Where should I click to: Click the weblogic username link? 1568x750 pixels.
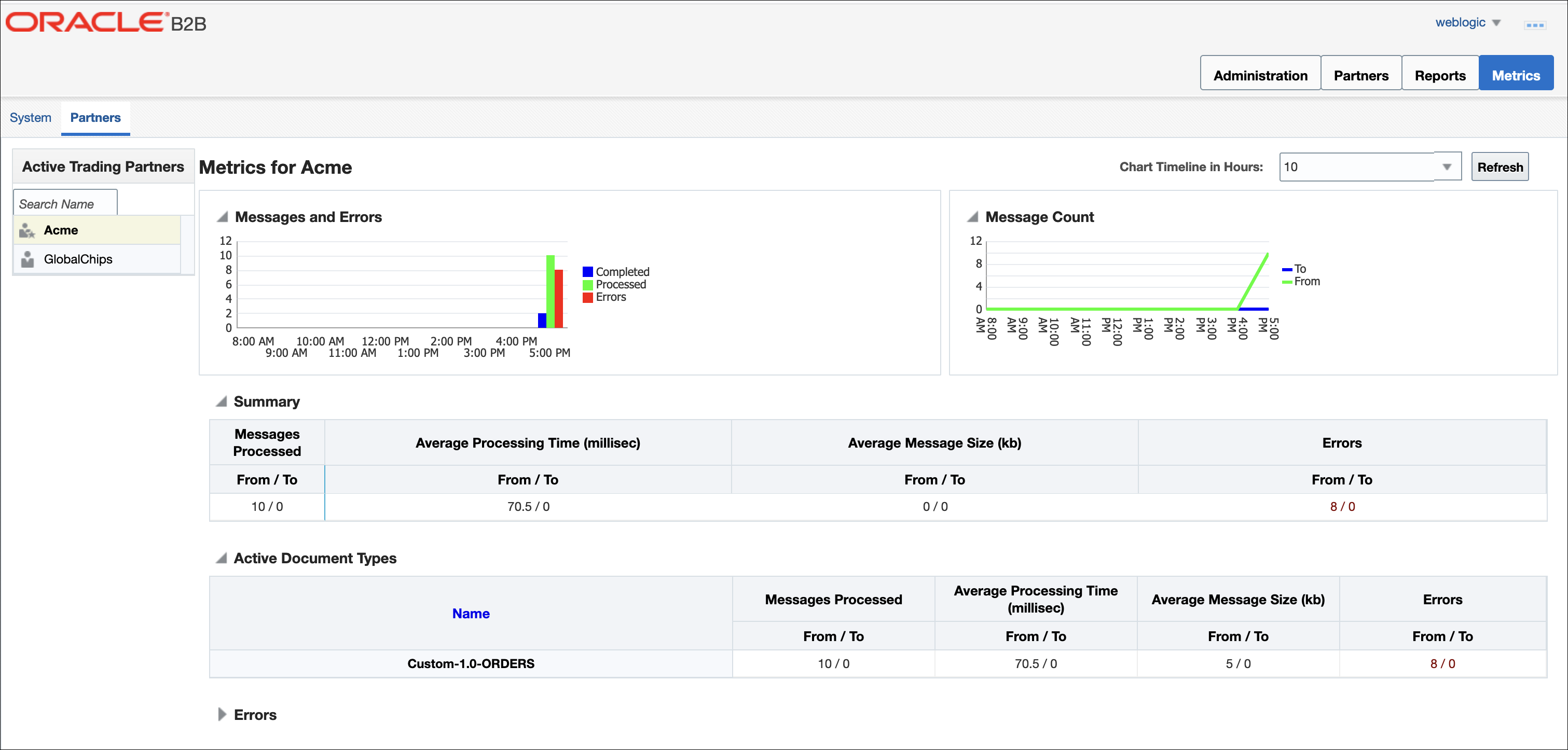coord(1460,22)
